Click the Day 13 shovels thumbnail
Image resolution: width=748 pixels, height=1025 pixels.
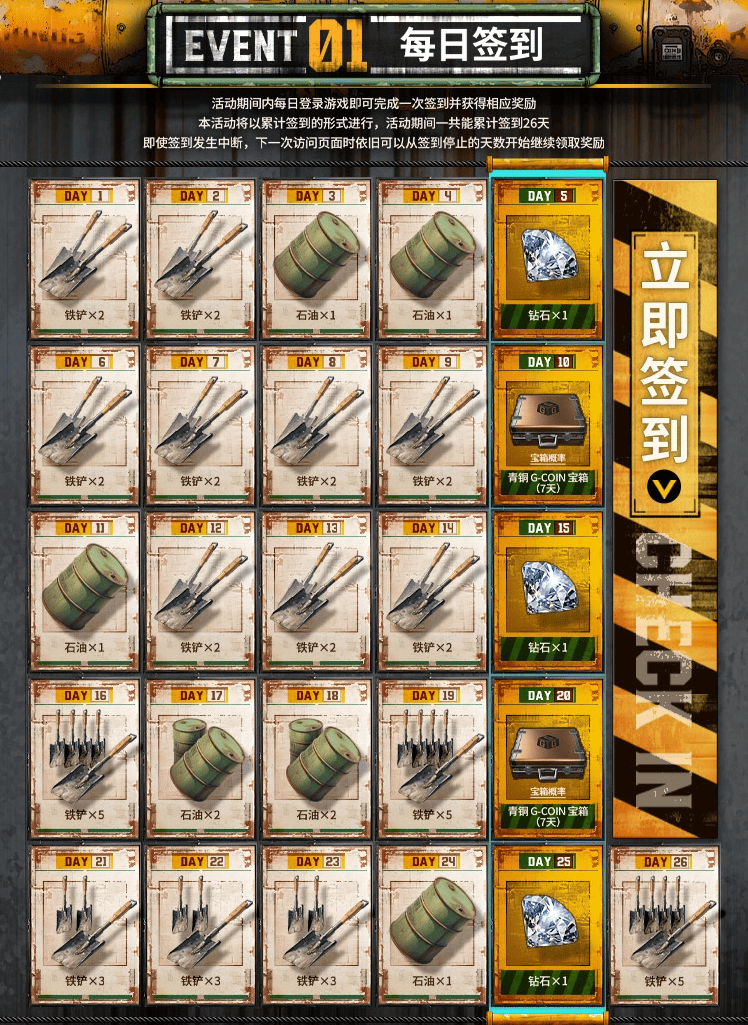coord(316,586)
